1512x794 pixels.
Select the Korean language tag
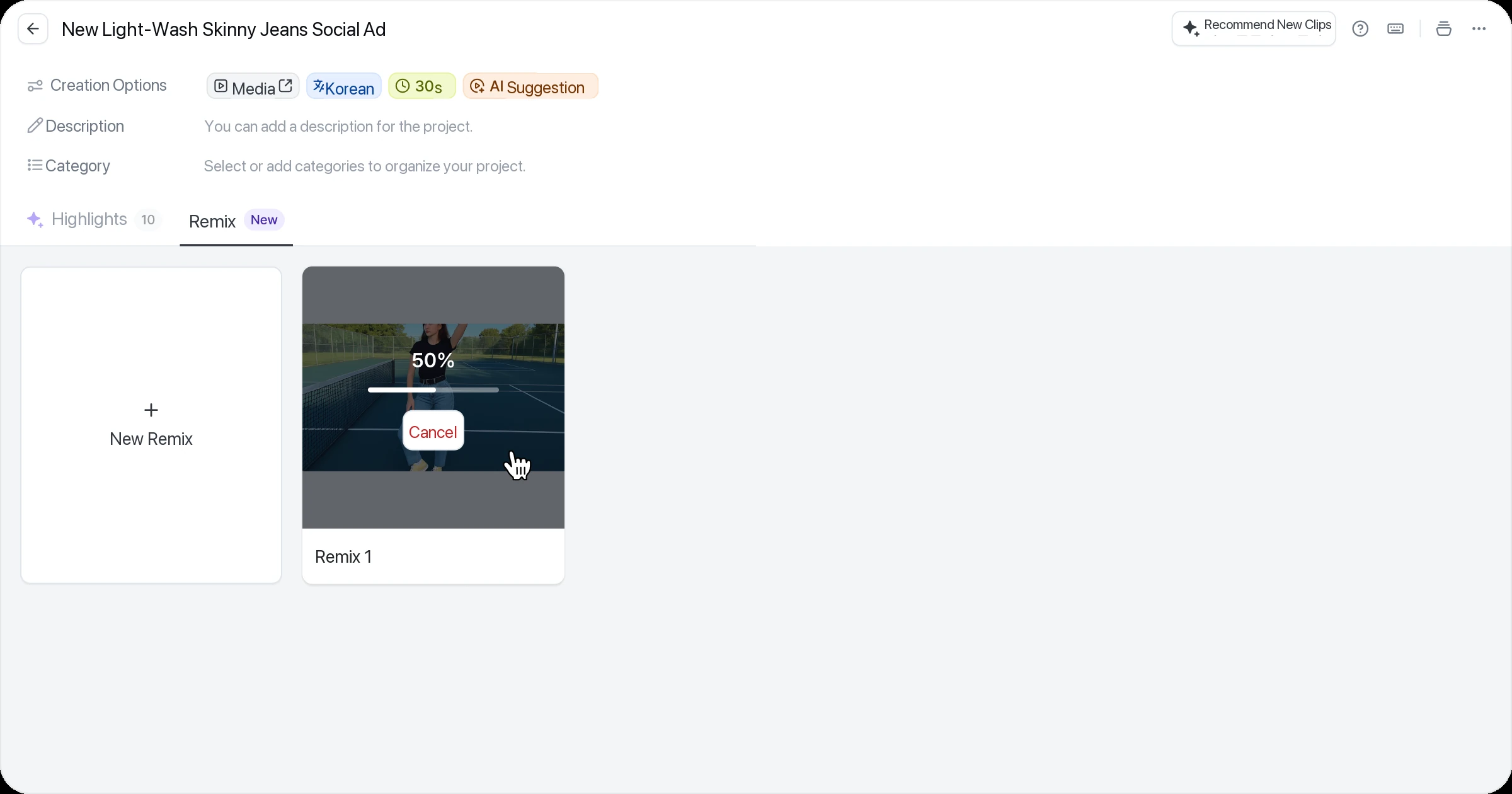[344, 86]
